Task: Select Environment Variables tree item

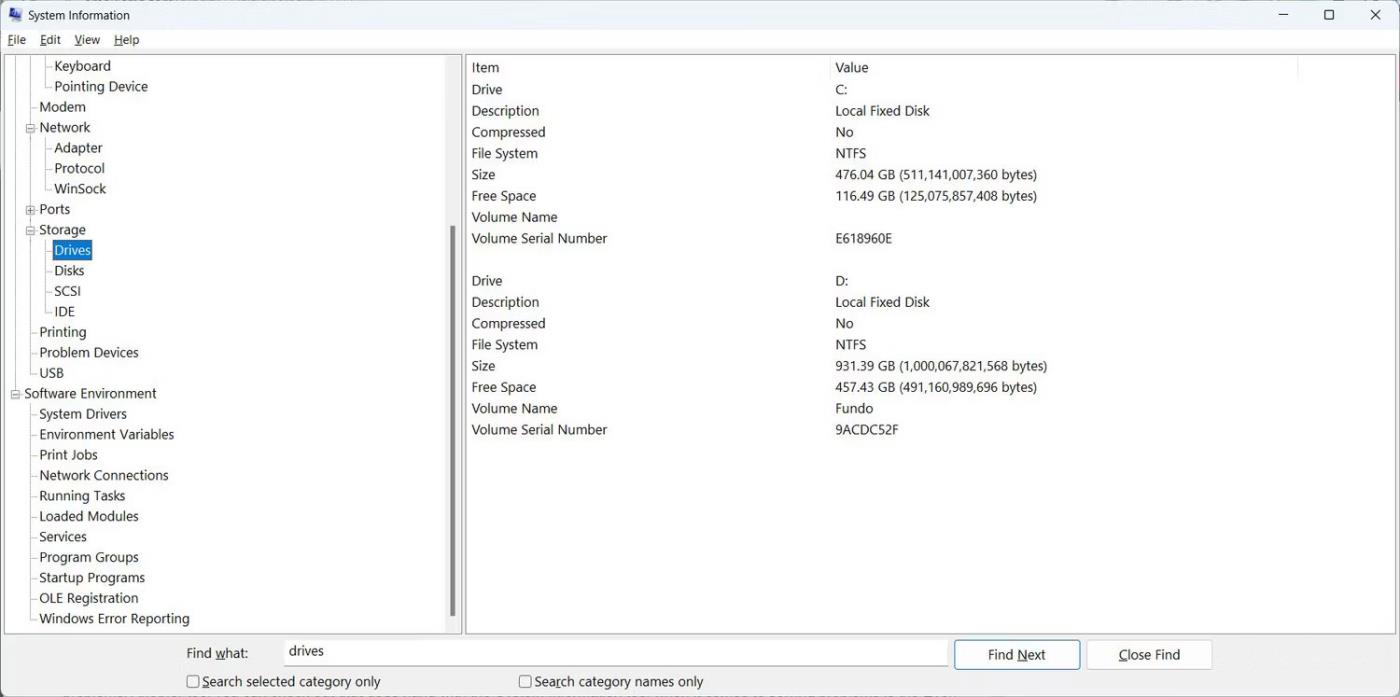Action: pyautogui.click(x=107, y=435)
